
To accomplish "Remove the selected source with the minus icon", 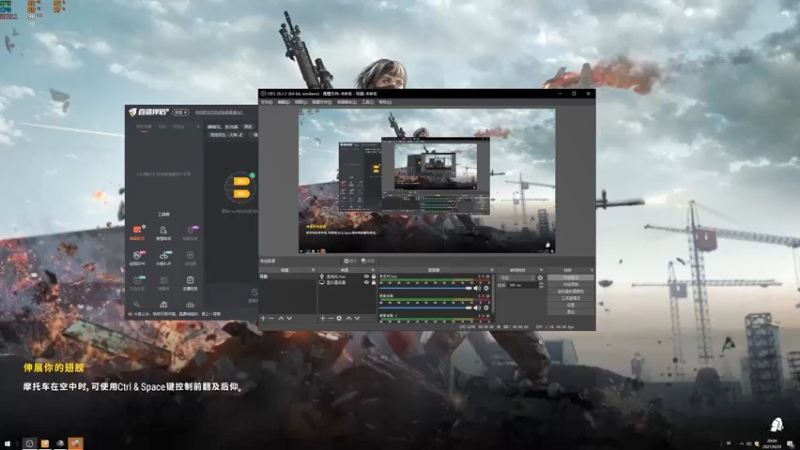I will [331, 318].
